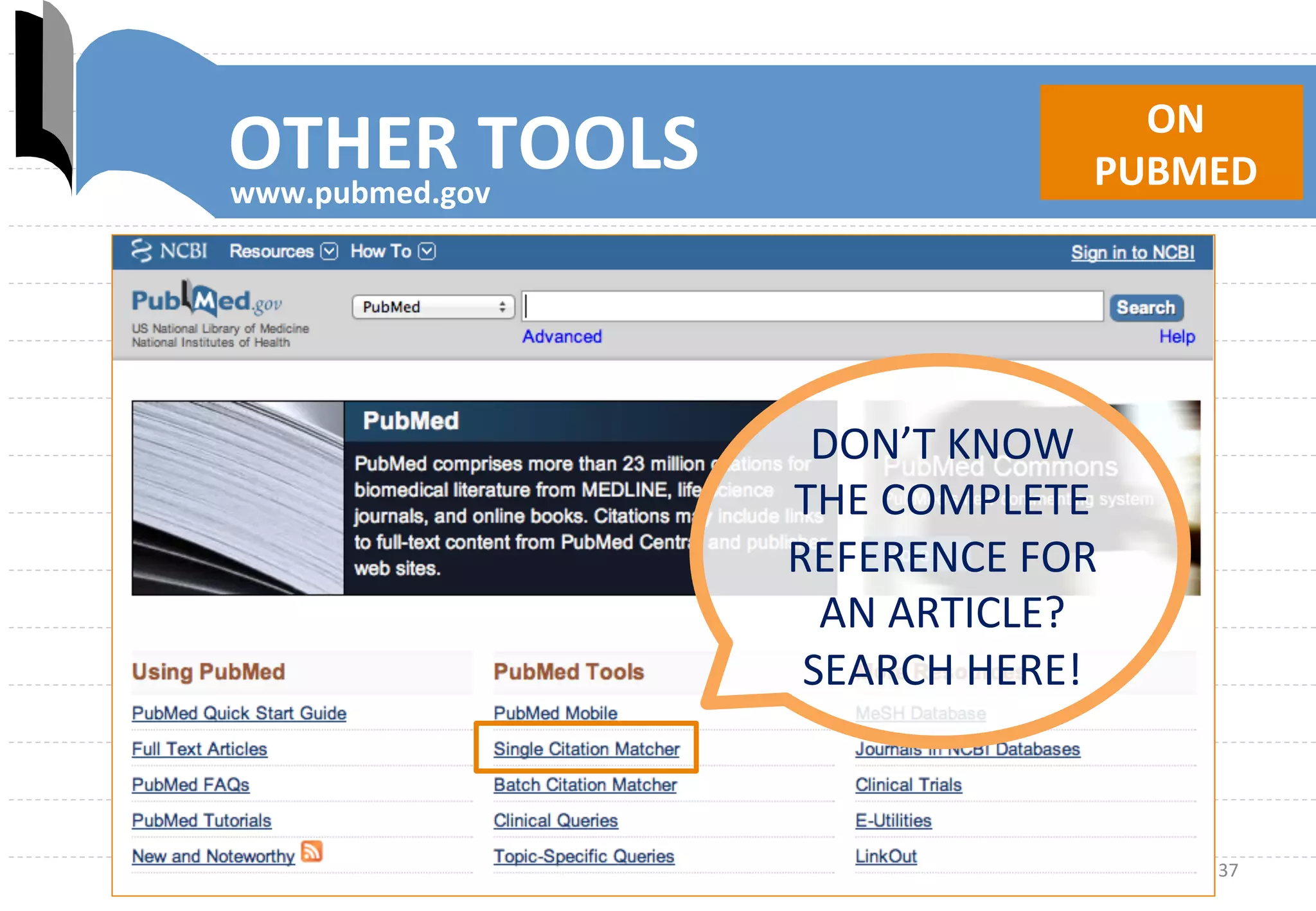Click the Search button
Screen dimensions: 1316x911
coord(1146,308)
